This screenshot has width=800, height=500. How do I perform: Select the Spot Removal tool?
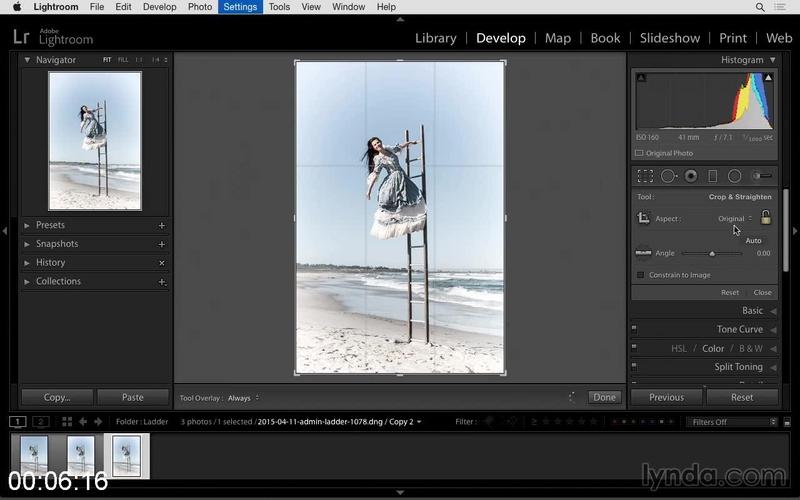pos(668,176)
